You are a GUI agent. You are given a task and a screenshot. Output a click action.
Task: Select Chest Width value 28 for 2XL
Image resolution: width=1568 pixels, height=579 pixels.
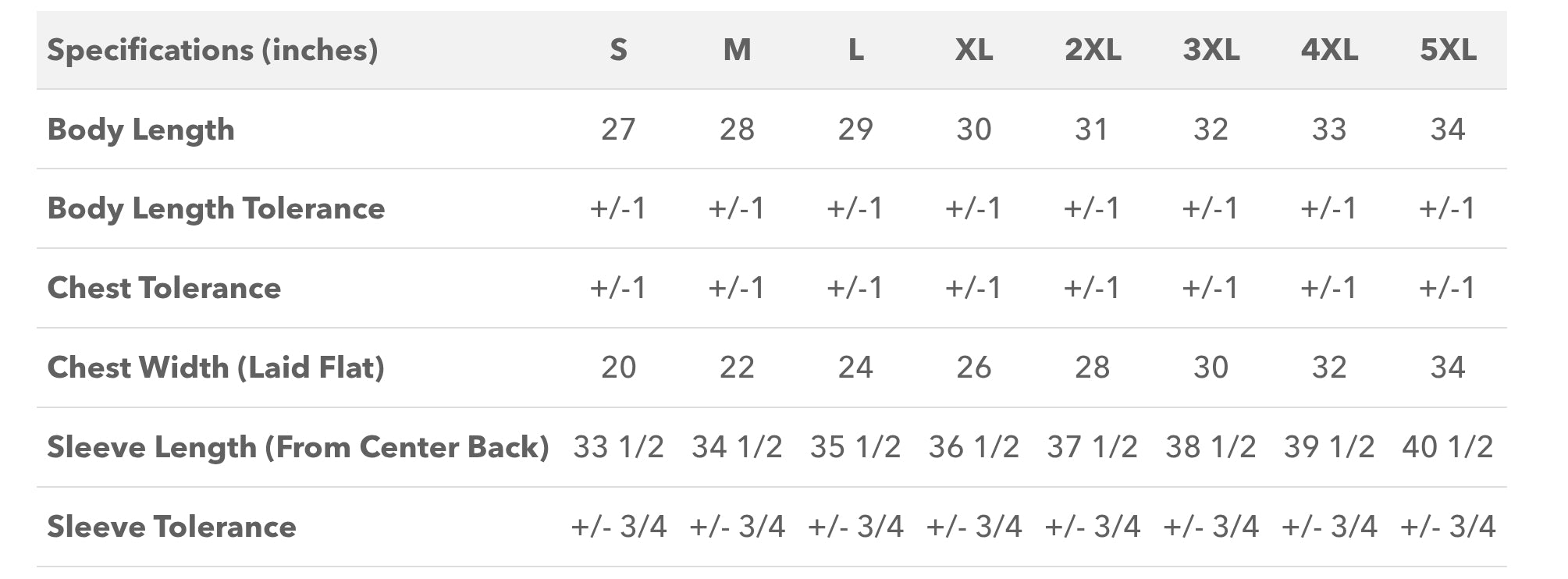[x=1092, y=368]
